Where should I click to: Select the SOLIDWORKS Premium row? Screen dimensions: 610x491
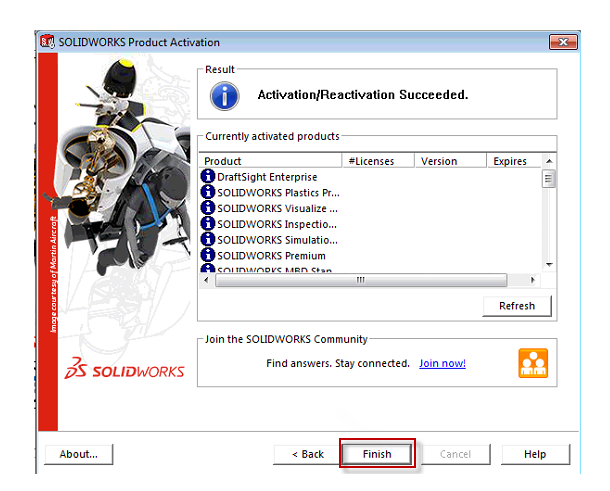pyautogui.click(x=370, y=255)
